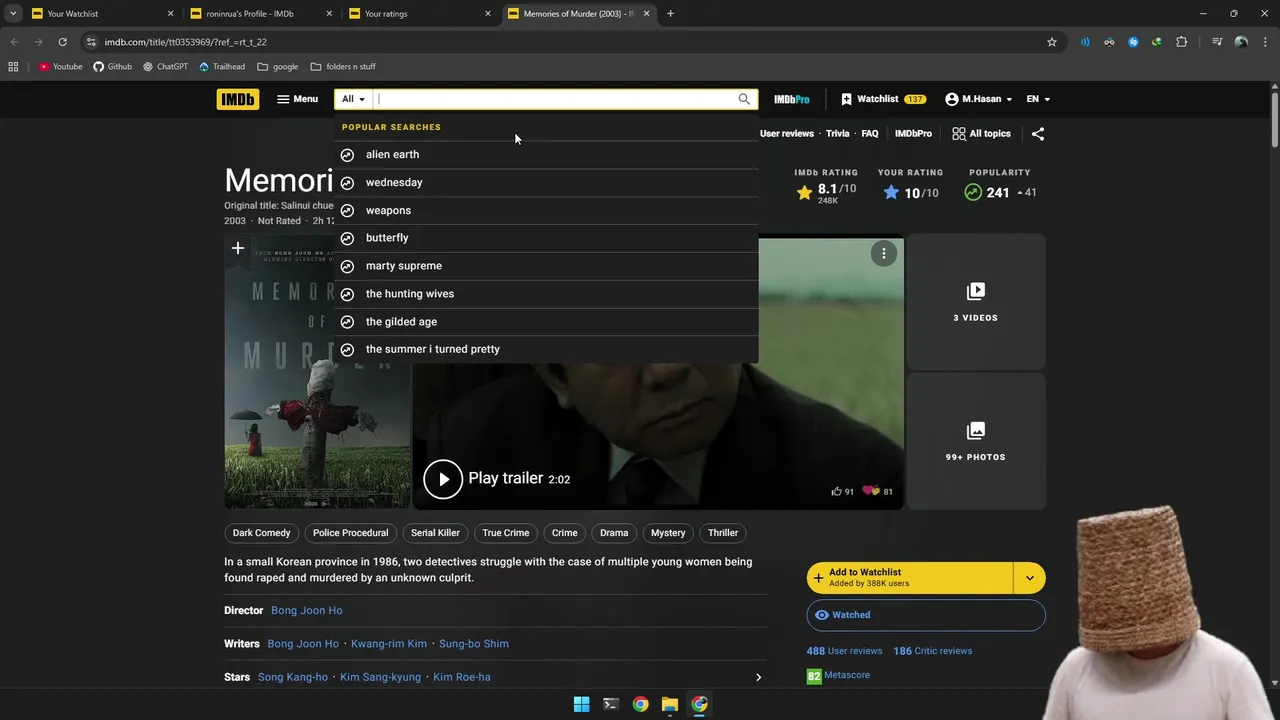
Task: Open director Bong Joon Ho link
Action: pyautogui.click(x=307, y=611)
